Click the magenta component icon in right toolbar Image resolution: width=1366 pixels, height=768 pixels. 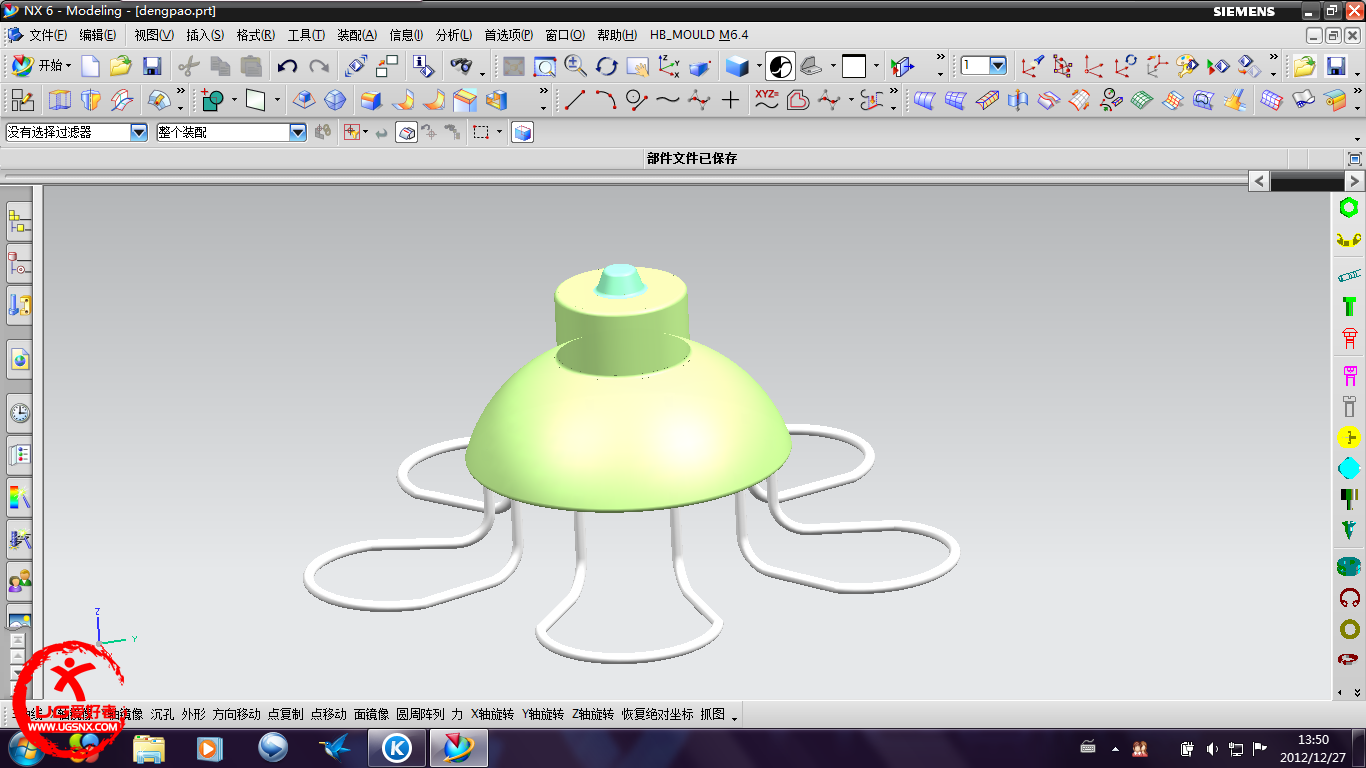click(x=1350, y=376)
